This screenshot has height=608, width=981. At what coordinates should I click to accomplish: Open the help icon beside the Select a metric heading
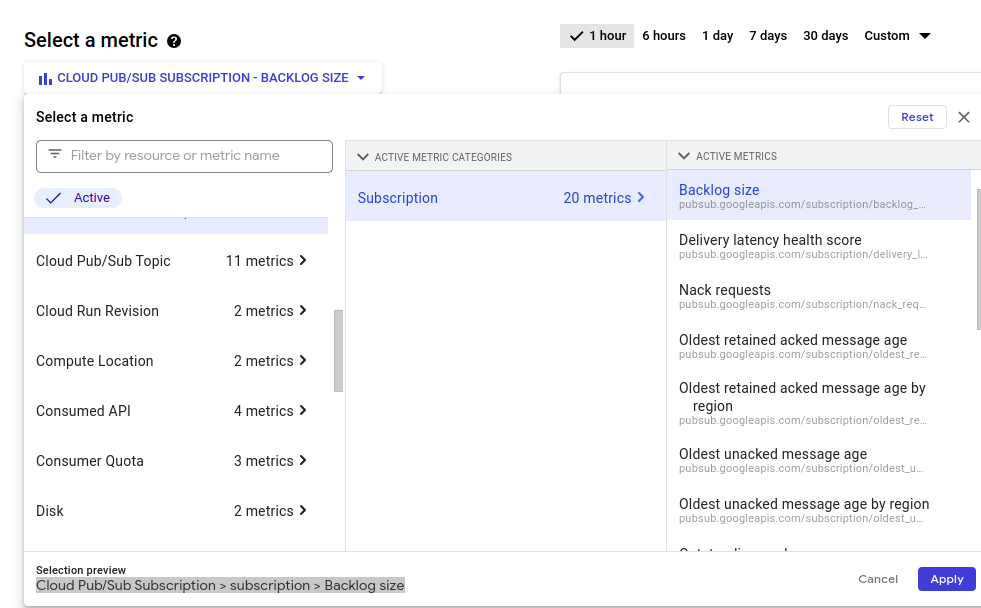point(174,41)
